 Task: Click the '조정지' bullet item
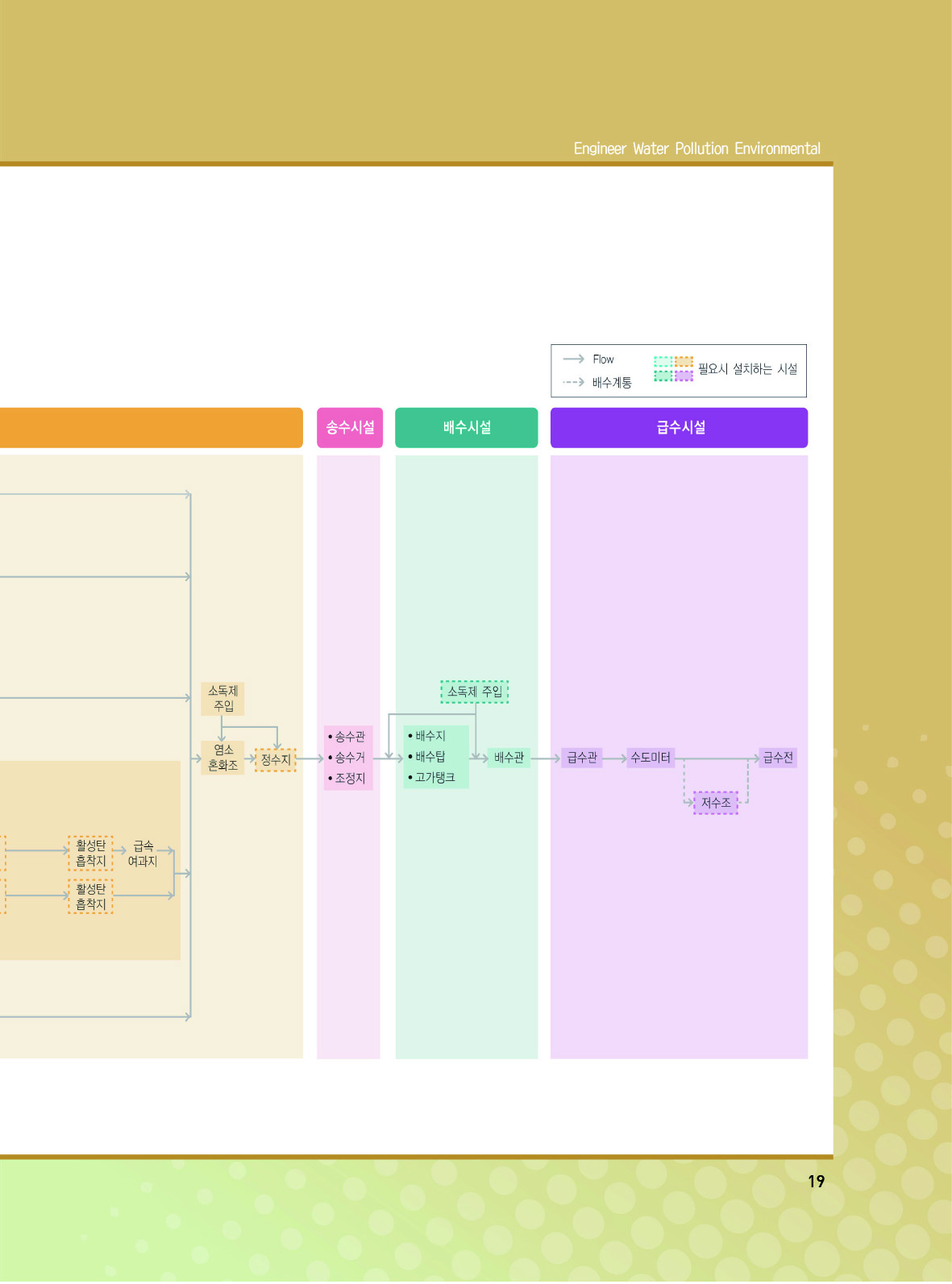point(347,779)
